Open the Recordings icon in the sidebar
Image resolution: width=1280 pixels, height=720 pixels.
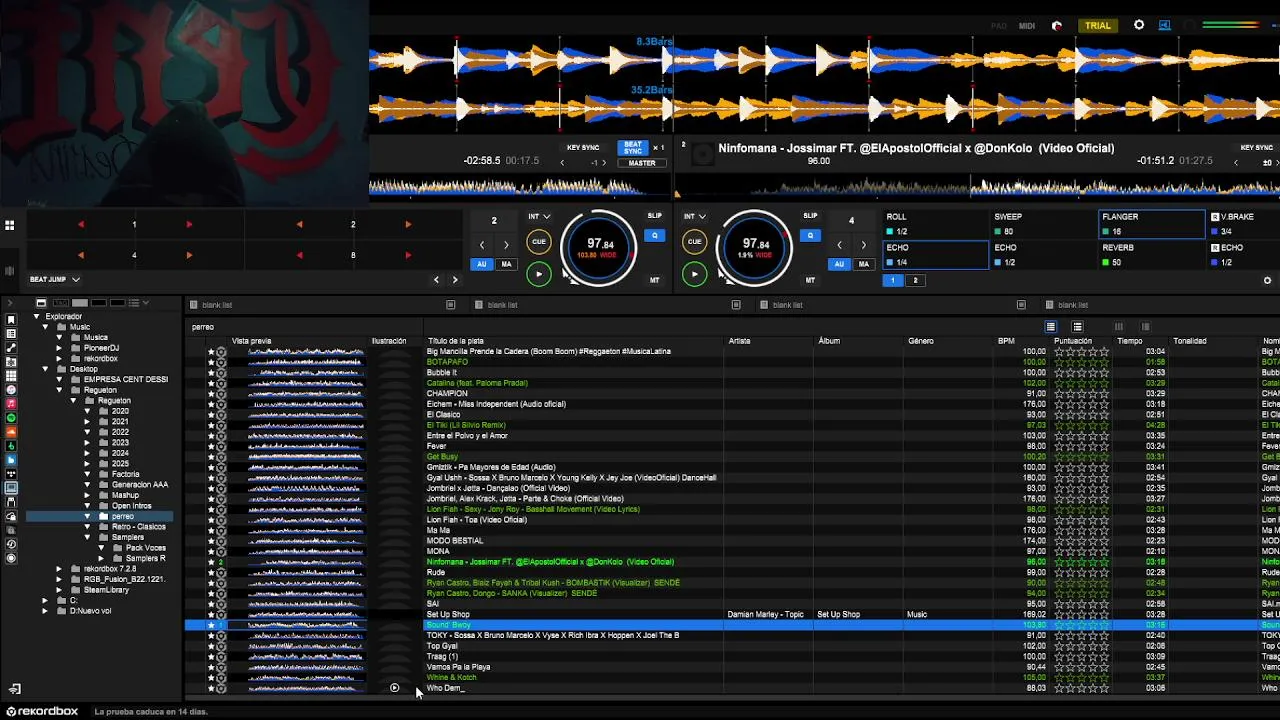coord(11,558)
